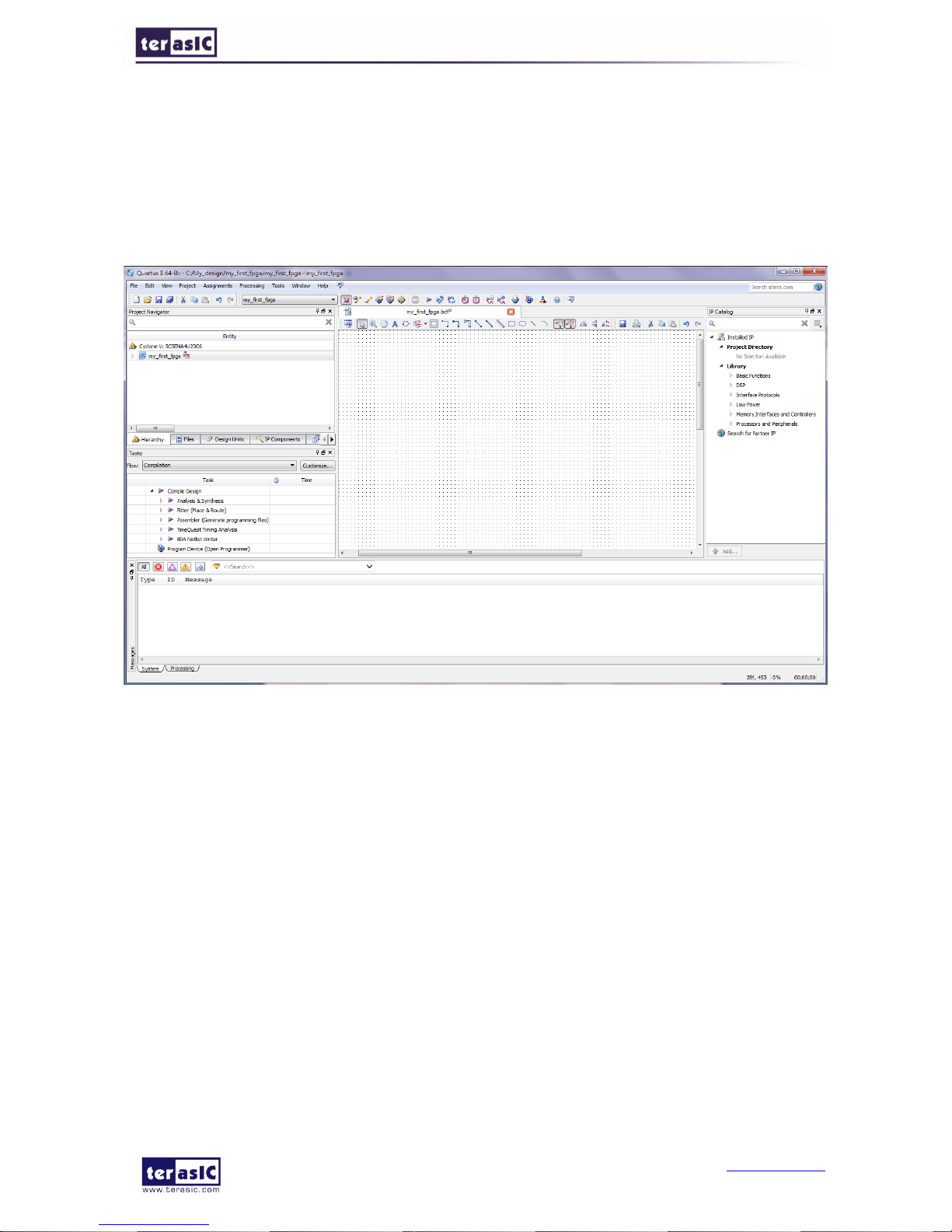
Task: Click the Program Device programmer icon in Tasks
Action: click(x=161, y=549)
